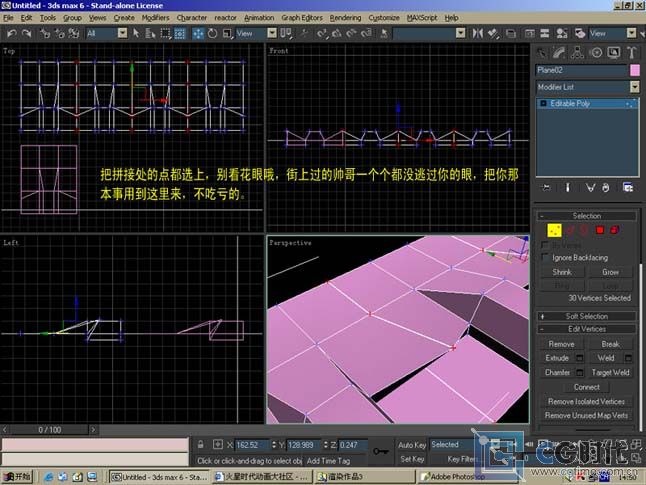646x485 pixels.
Task: Expand the Modifier List dropdown
Action: [x=634, y=87]
